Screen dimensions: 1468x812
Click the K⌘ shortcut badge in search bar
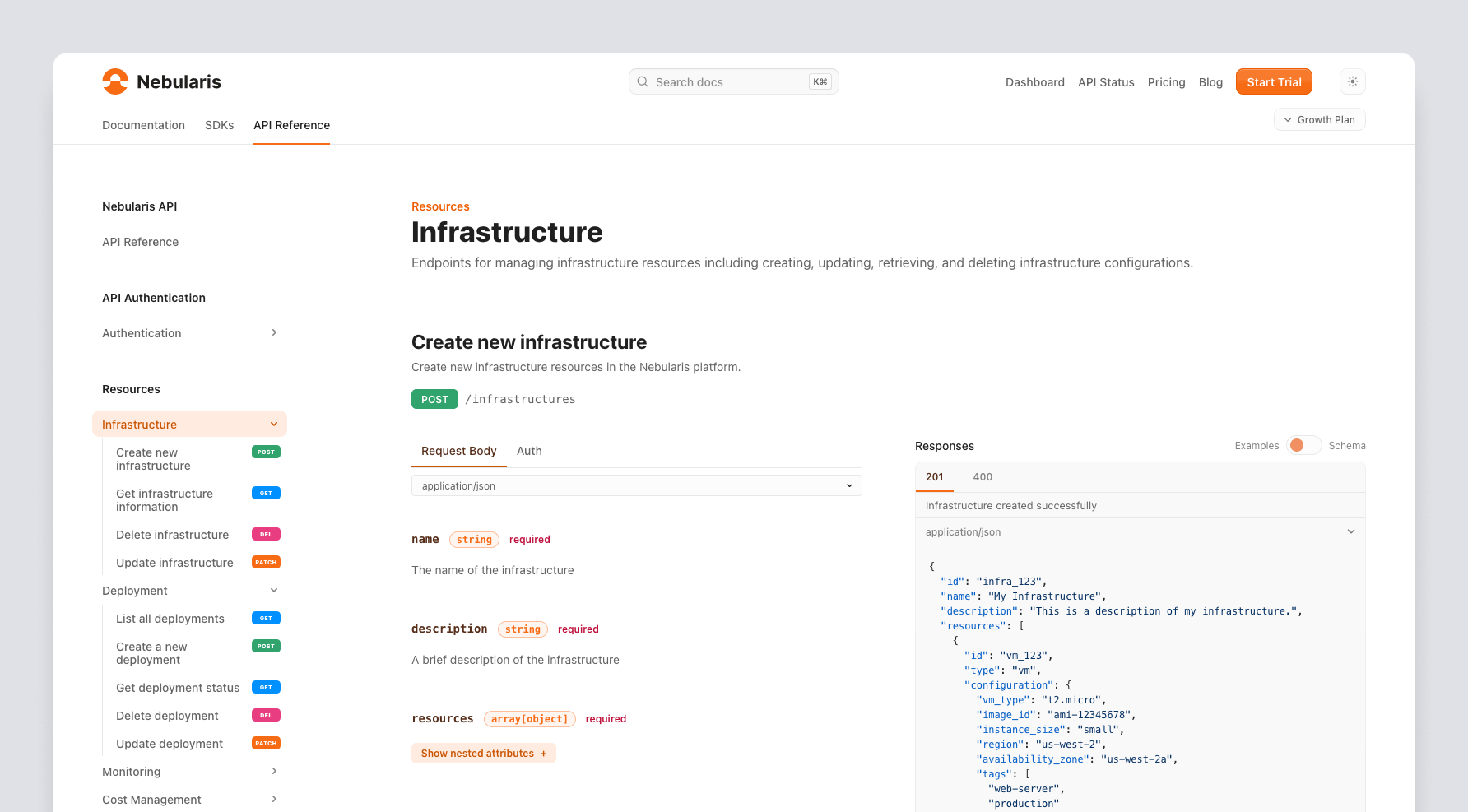point(820,81)
